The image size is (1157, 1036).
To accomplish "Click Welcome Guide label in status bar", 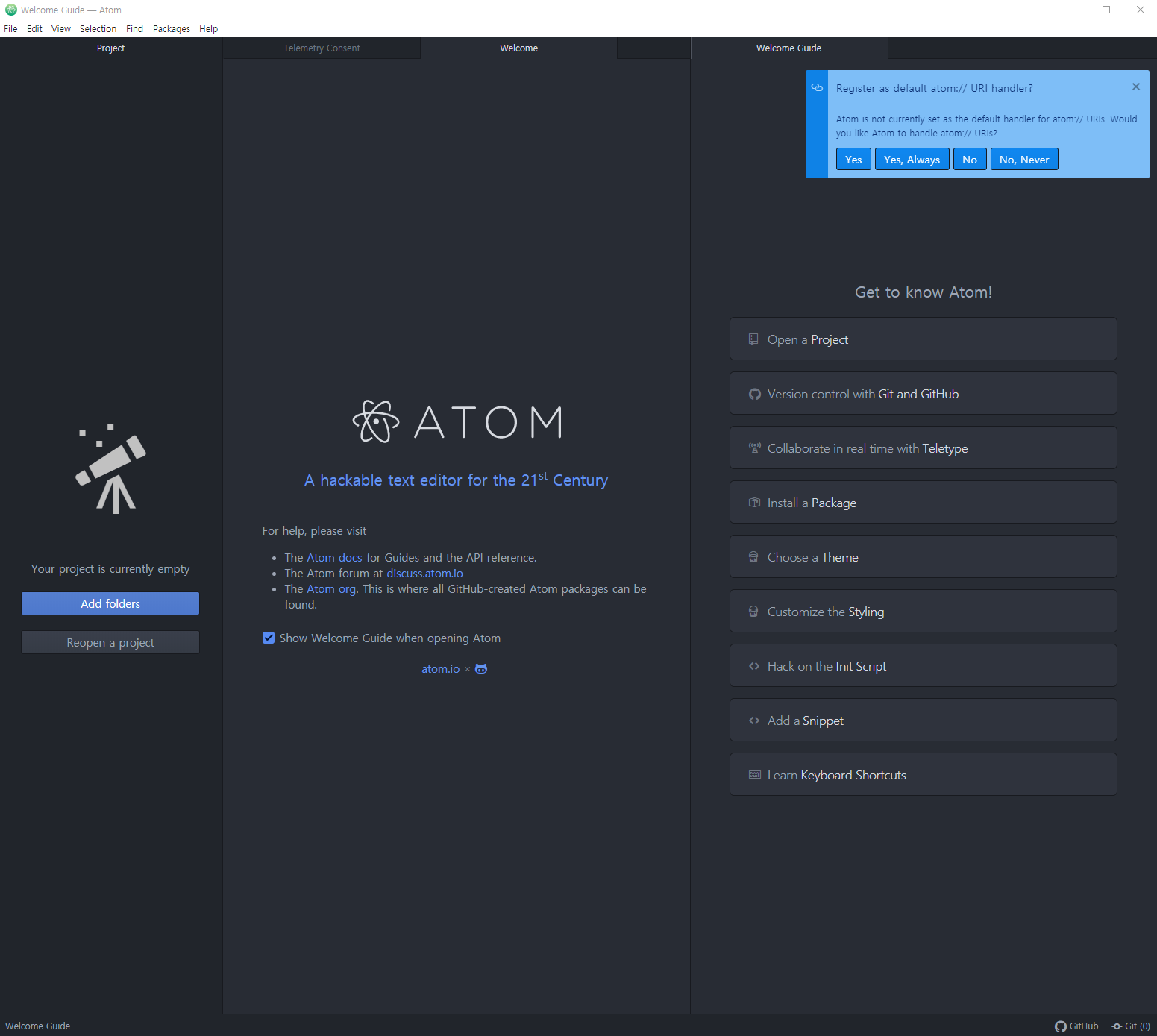I will [37, 1026].
